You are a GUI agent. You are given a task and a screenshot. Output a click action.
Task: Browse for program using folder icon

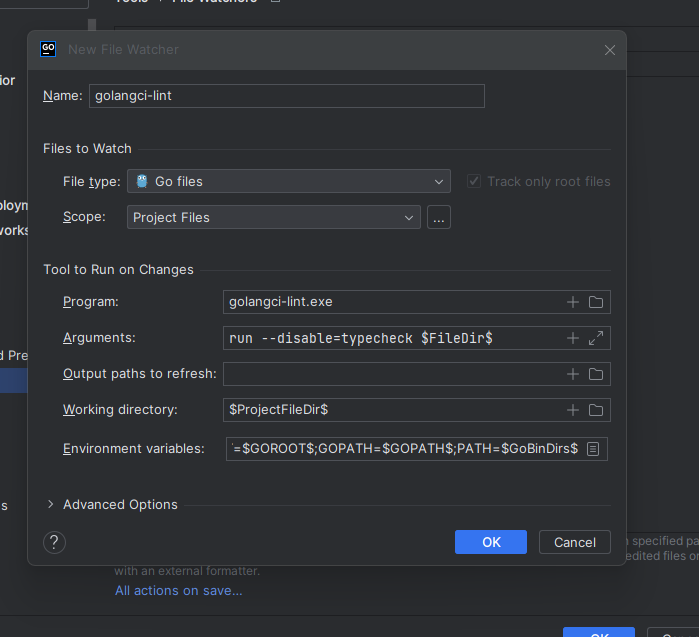(x=596, y=302)
